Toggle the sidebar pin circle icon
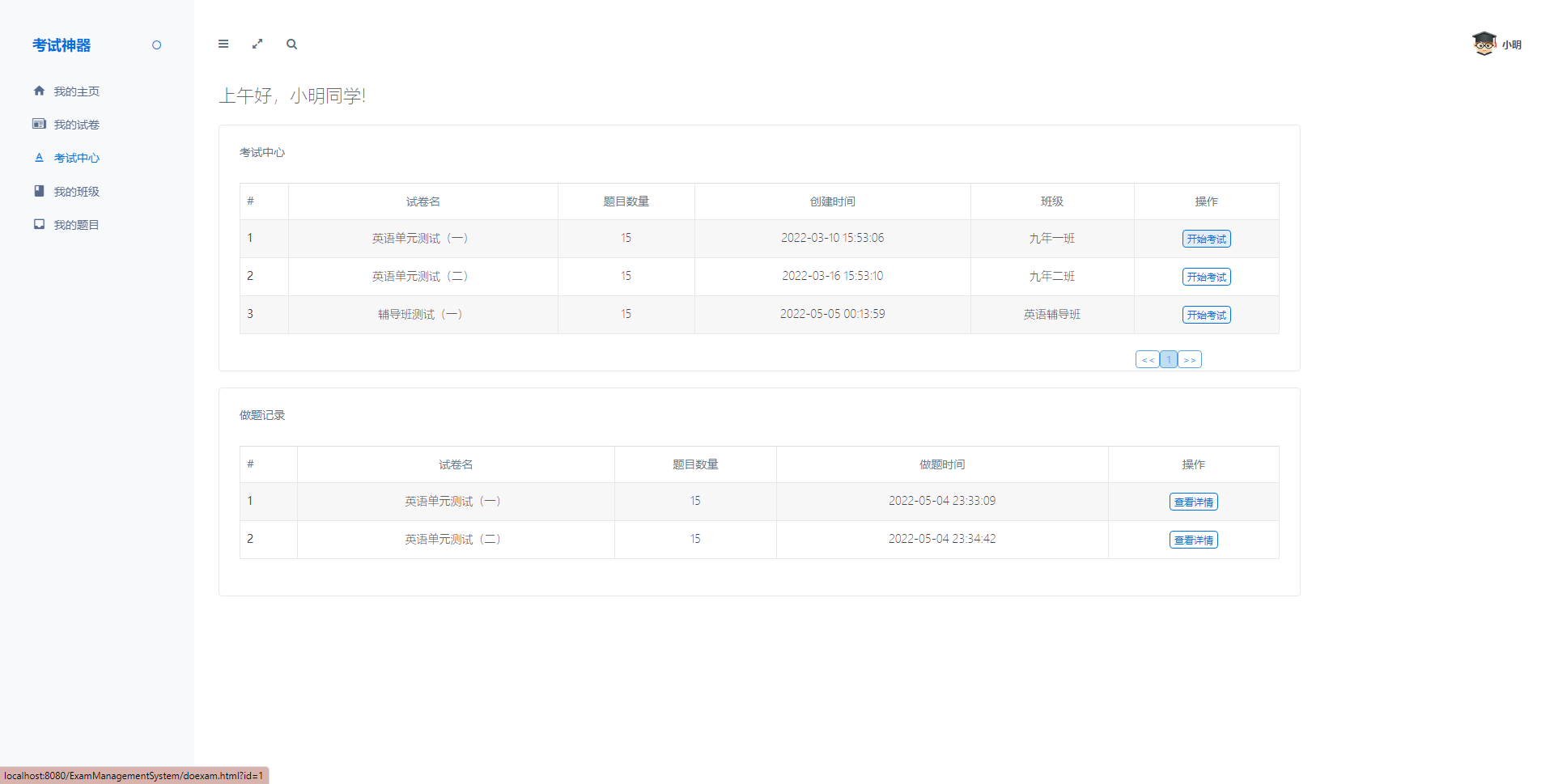 (x=157, y=45)
